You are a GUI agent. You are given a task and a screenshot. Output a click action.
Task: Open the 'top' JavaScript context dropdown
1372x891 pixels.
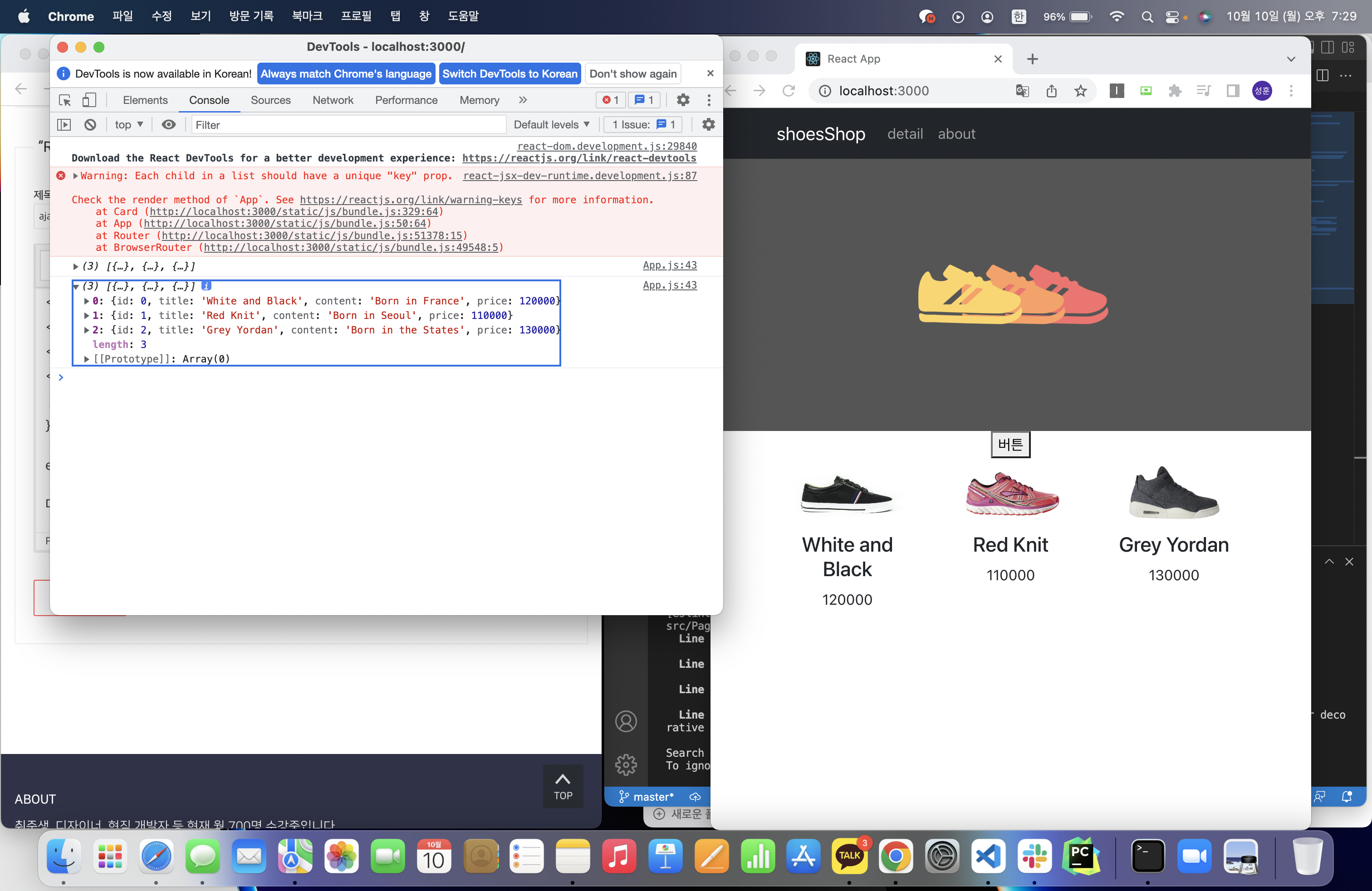(128, 124)
